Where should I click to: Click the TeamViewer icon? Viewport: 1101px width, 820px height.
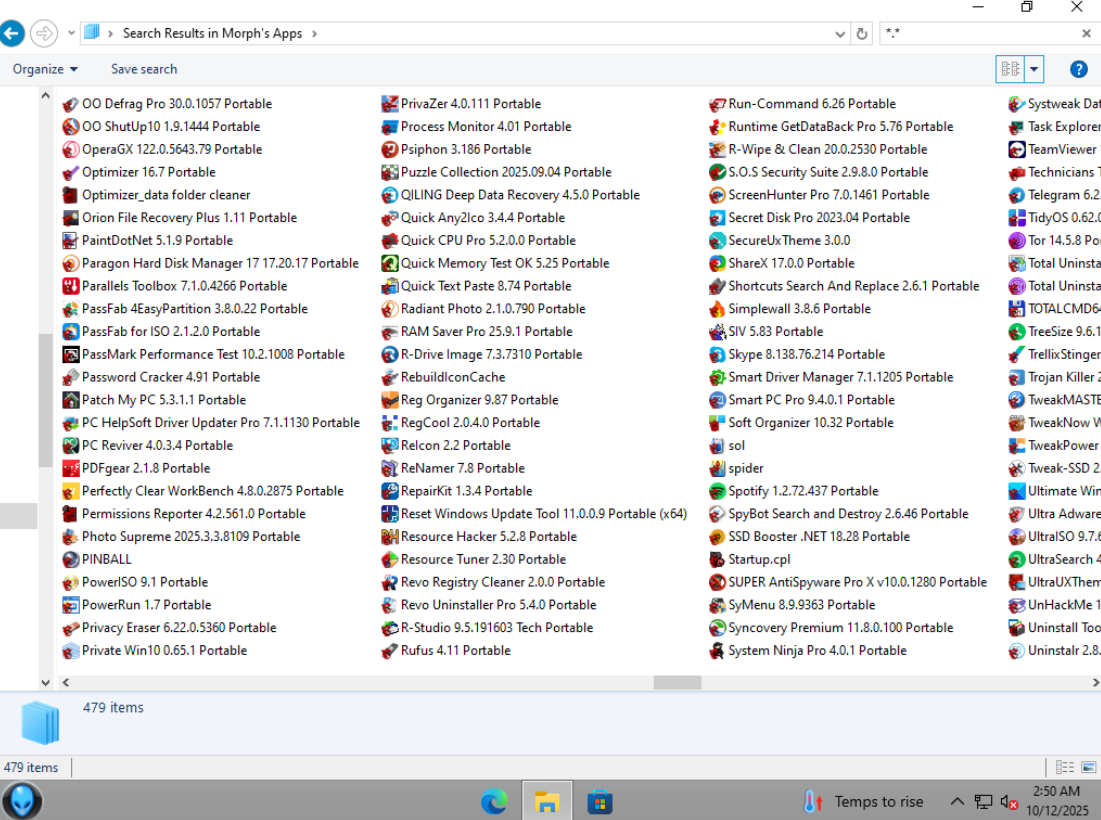1017,150
